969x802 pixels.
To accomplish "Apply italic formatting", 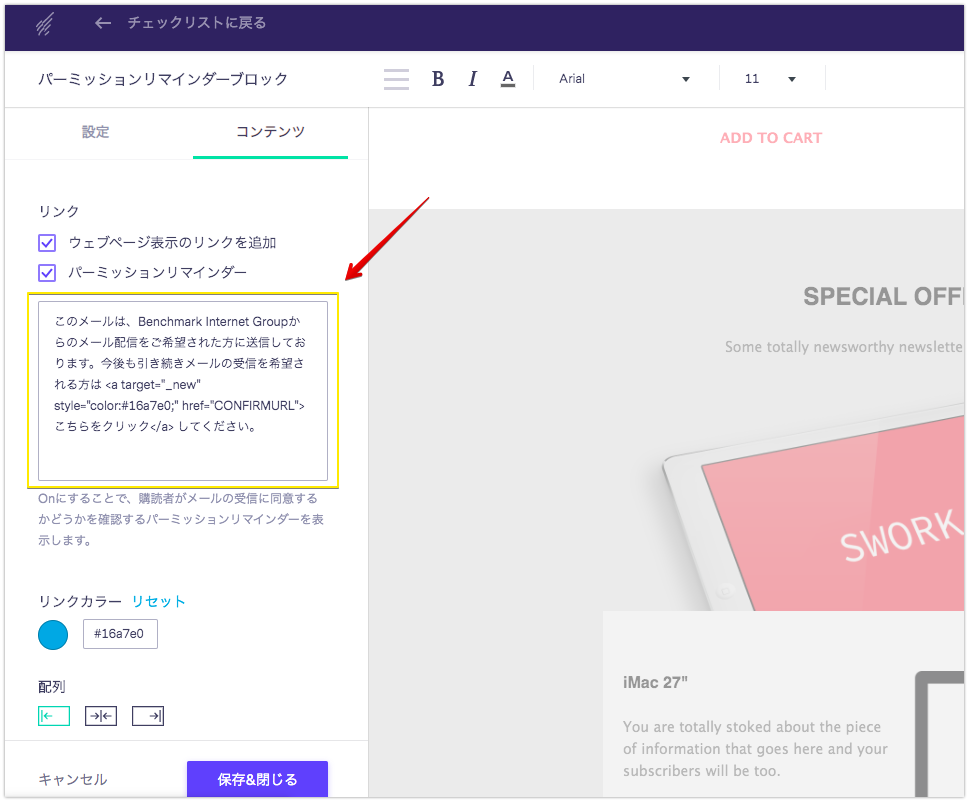I will click(x=472, y=78).
